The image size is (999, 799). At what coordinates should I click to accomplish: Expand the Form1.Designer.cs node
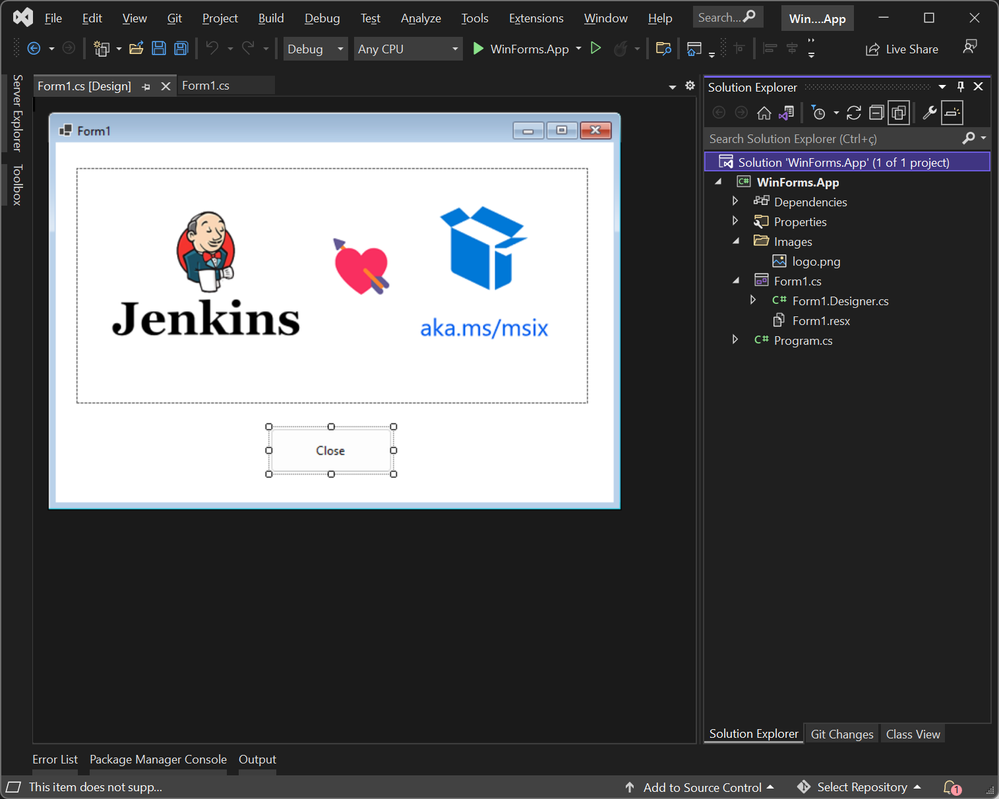click(753, 300)
